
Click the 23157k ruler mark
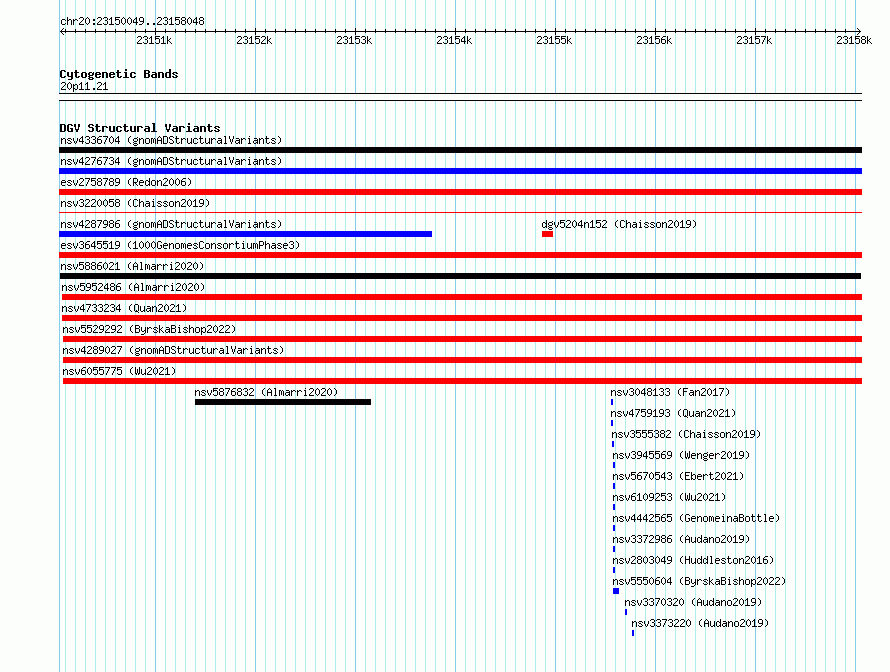click(x=754, y=40)
